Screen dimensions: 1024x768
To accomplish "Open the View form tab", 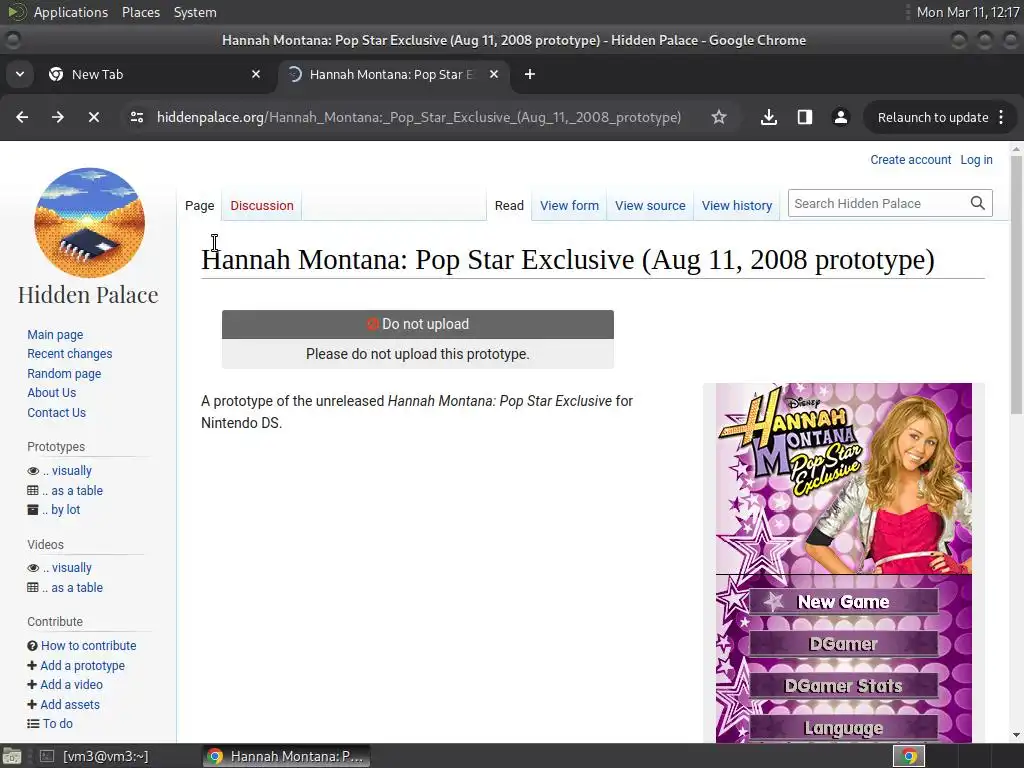I will pyautogui.click(x=569, y=206).
